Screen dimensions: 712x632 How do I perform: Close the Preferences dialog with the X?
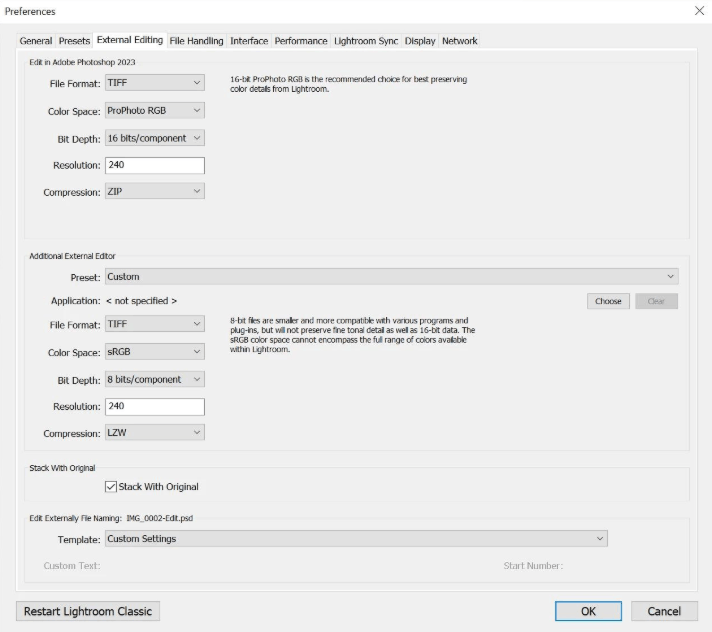click(699, 10)
